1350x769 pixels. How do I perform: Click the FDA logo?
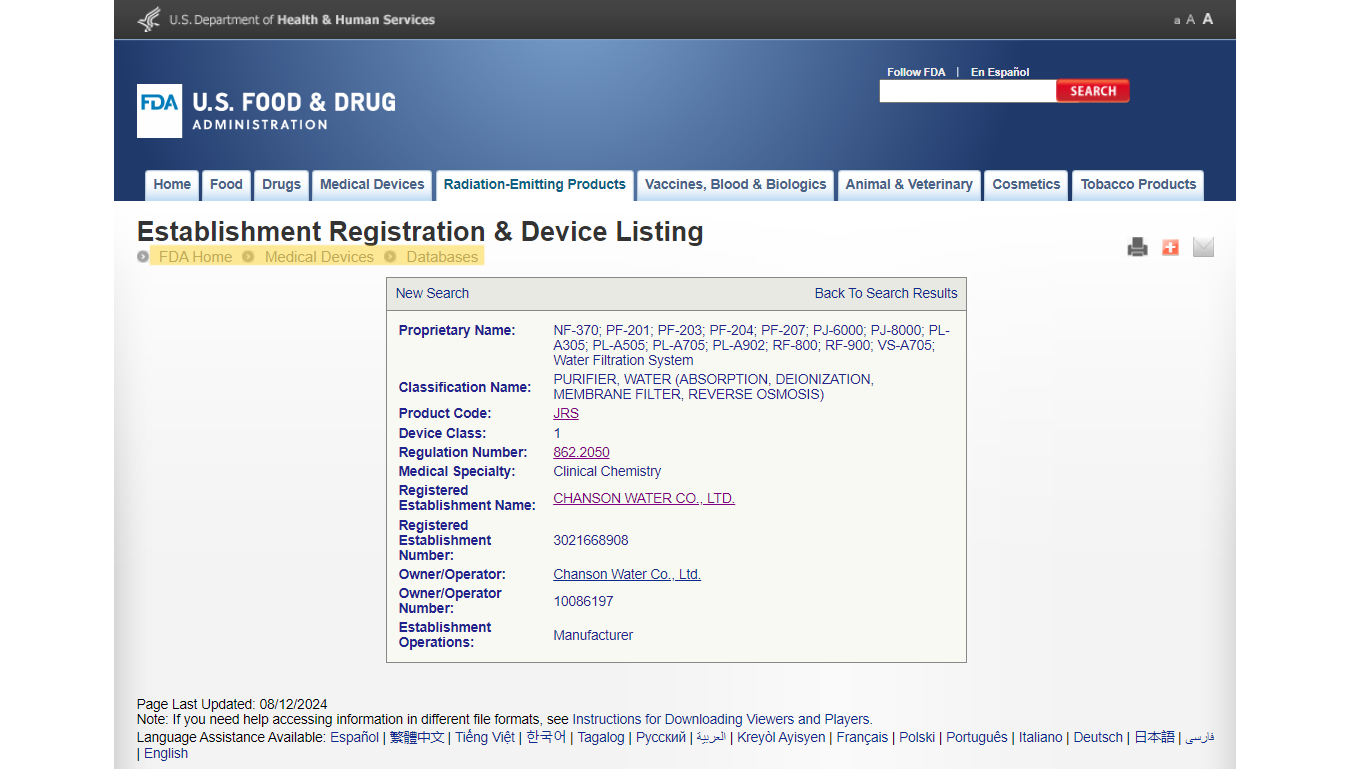159,111
